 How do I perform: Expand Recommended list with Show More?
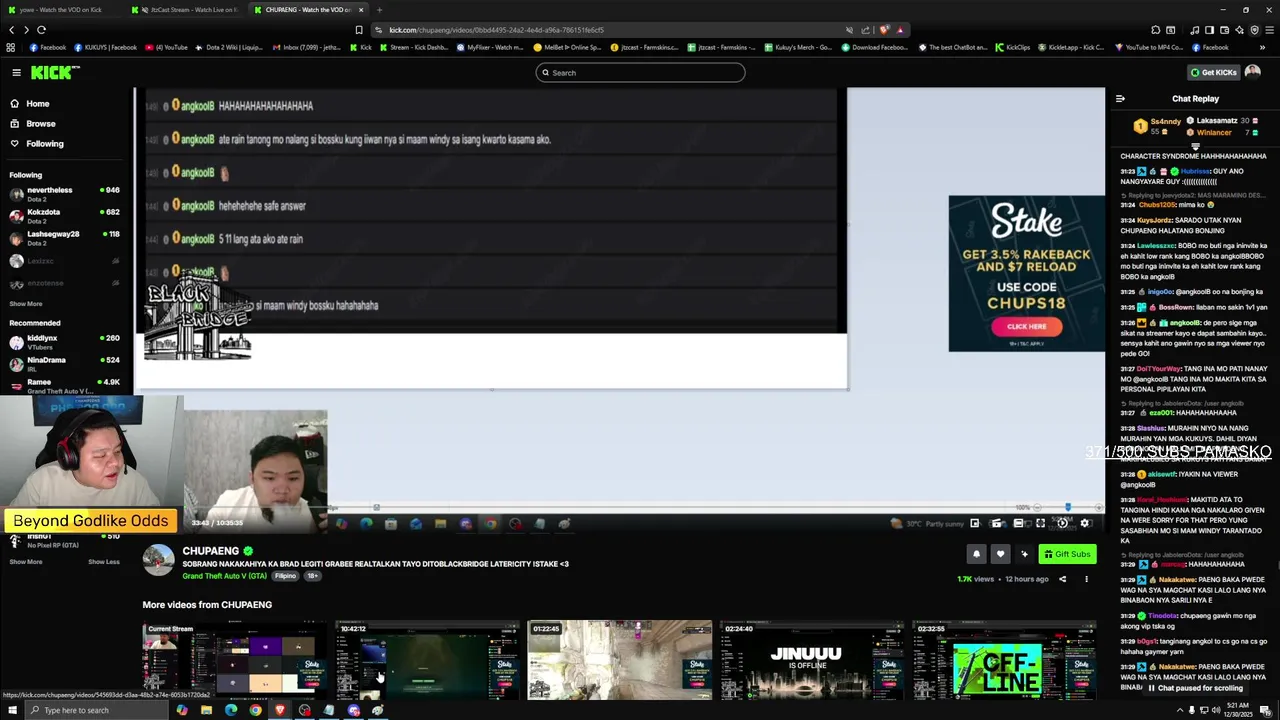[26, 562]
